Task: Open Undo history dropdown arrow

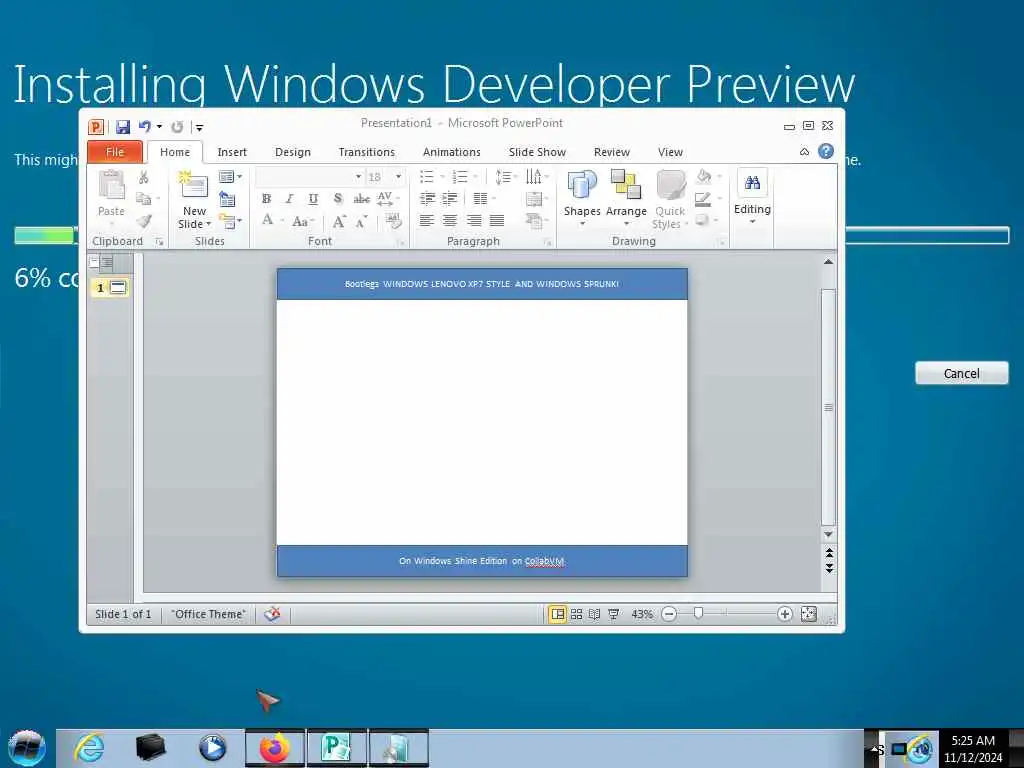Action: pyautogui.click(x=159, y=127)
